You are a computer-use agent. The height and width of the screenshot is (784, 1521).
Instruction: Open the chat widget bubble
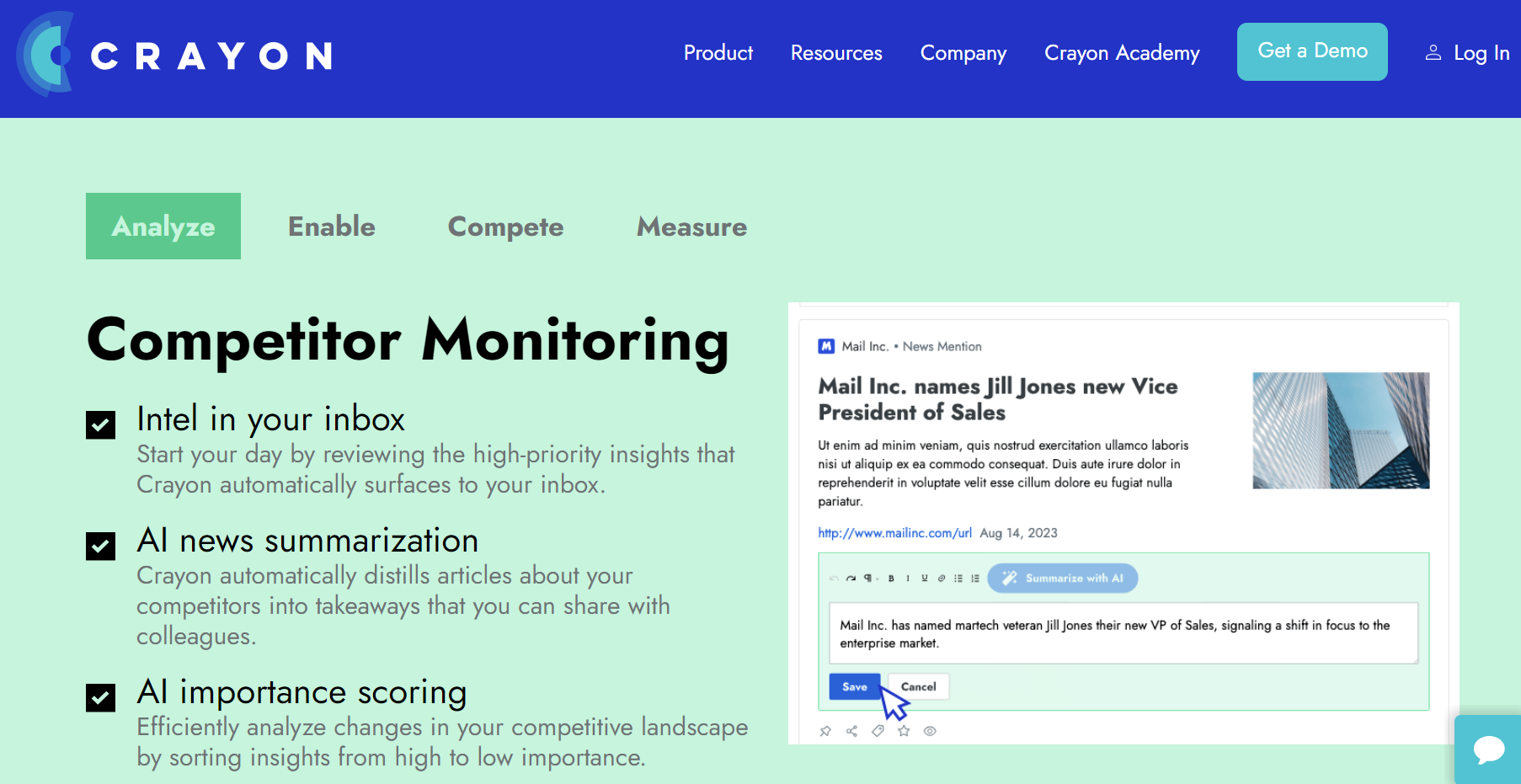[x=1488, y=749]
